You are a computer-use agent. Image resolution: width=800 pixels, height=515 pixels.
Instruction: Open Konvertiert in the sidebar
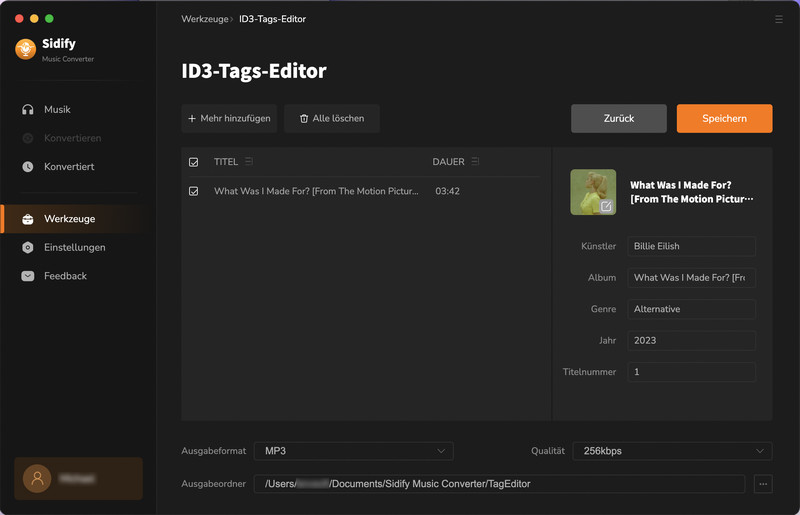coord(69,167)
